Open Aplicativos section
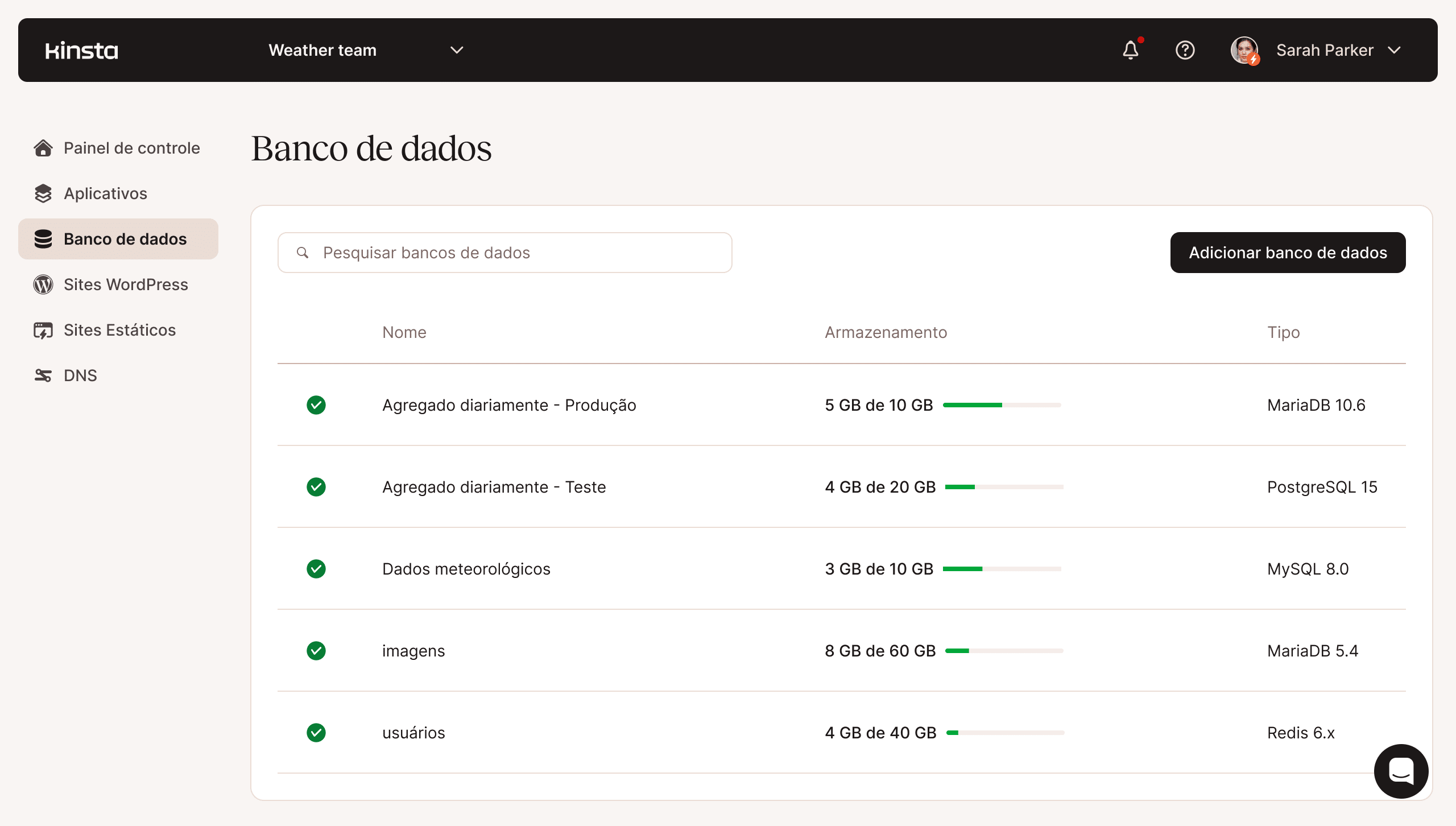This screenshot has width=1456, height=826. click(x=118, y=193)
